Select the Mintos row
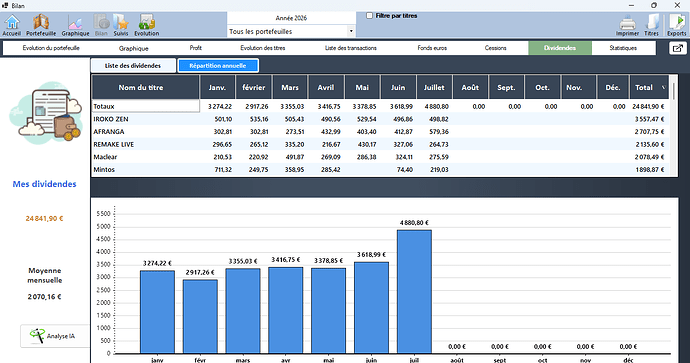 click(381, 170)
